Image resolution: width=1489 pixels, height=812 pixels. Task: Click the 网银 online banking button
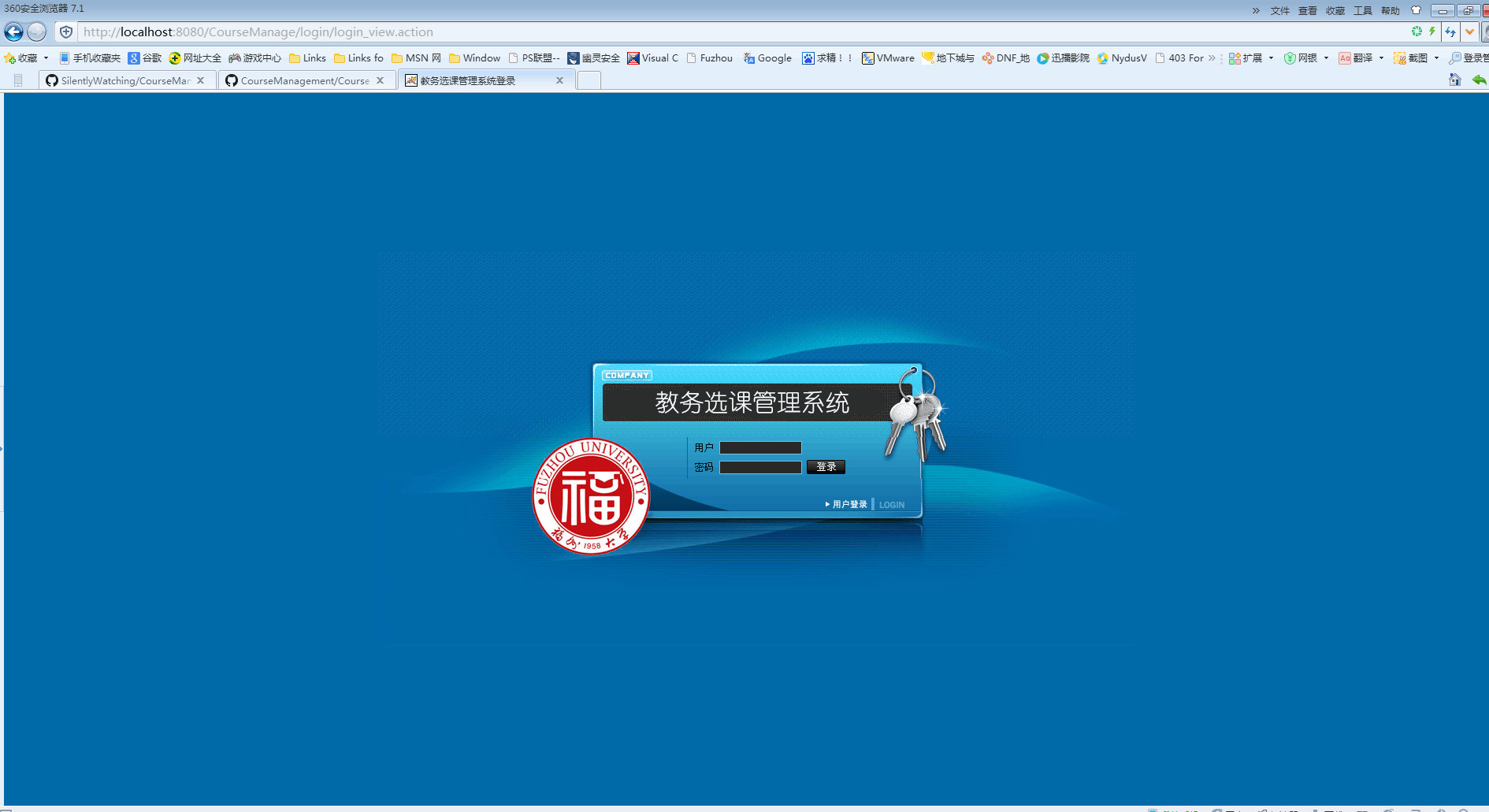(1301, 58)
